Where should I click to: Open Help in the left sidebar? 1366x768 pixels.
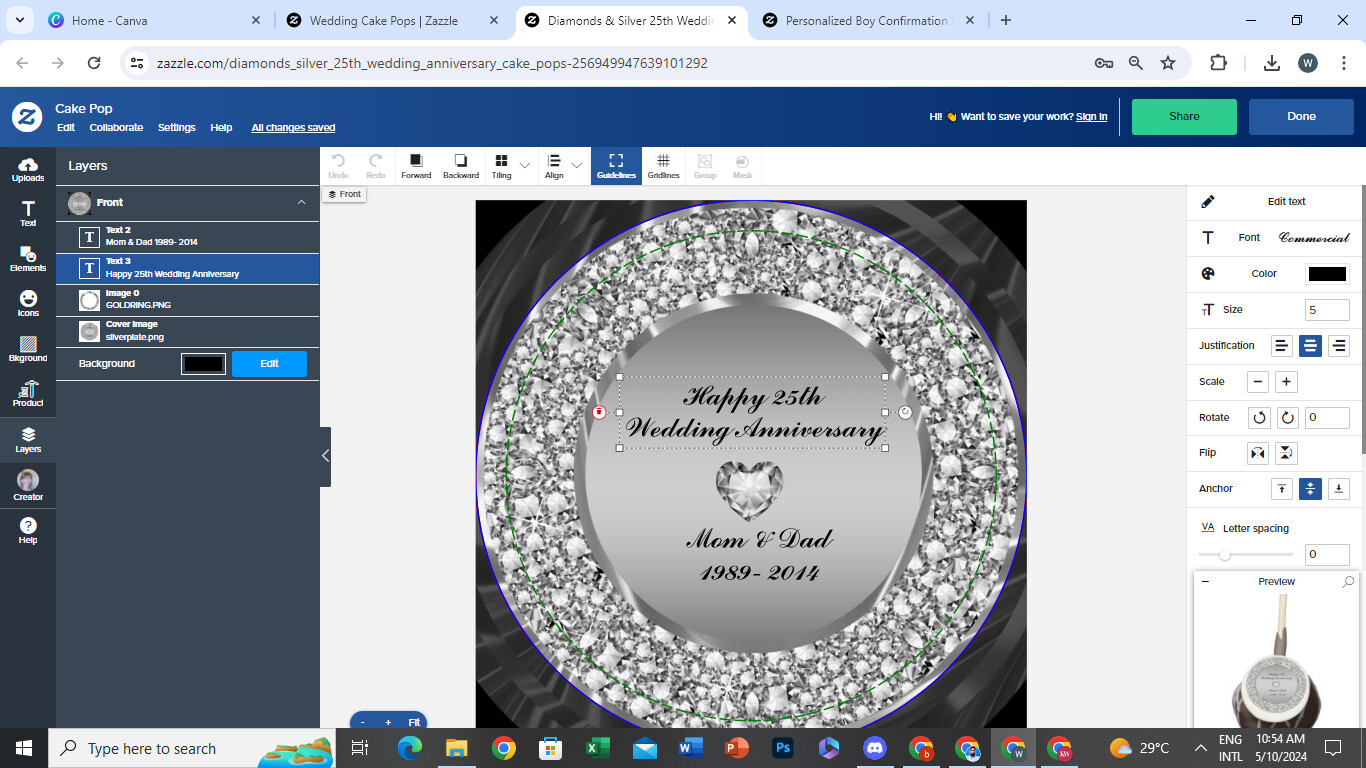coord(28,531)
